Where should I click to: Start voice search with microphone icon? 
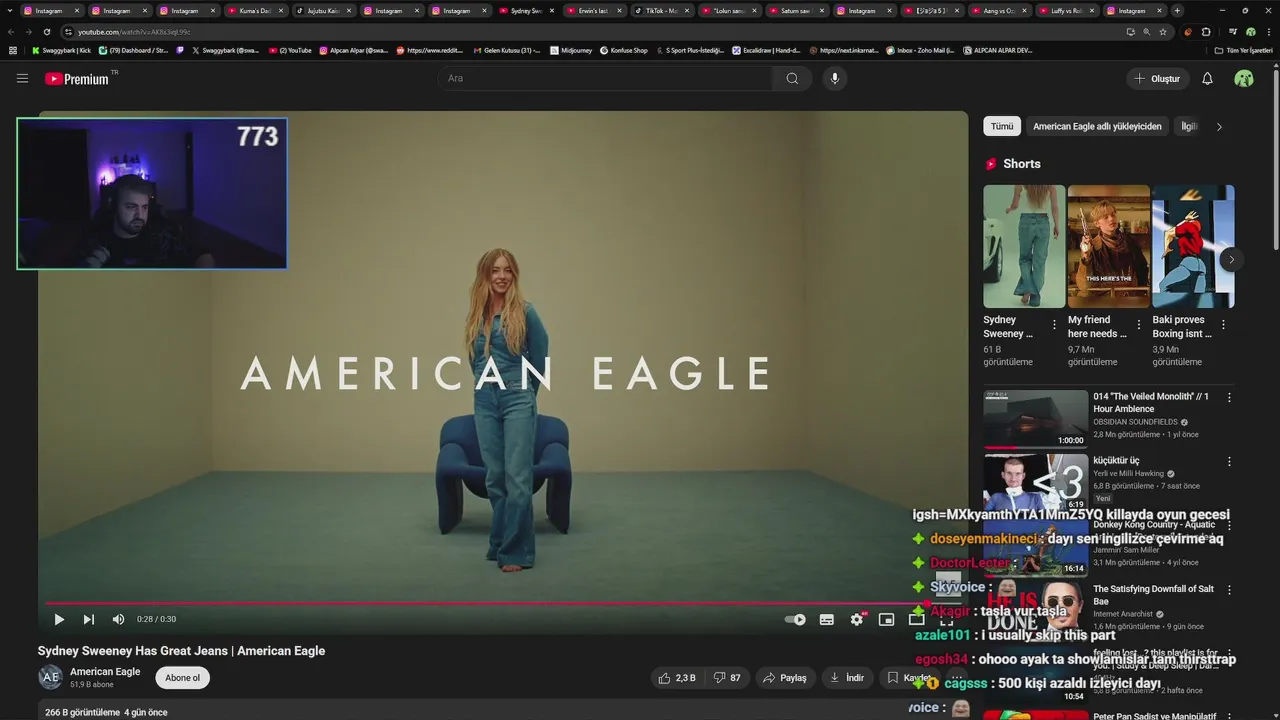[835, 78]
